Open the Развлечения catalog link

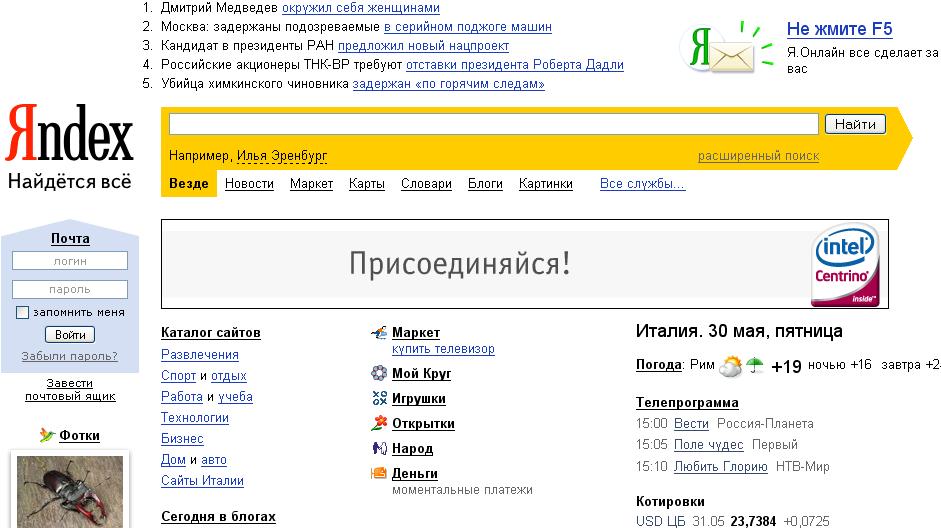click(x=200, y=355)
